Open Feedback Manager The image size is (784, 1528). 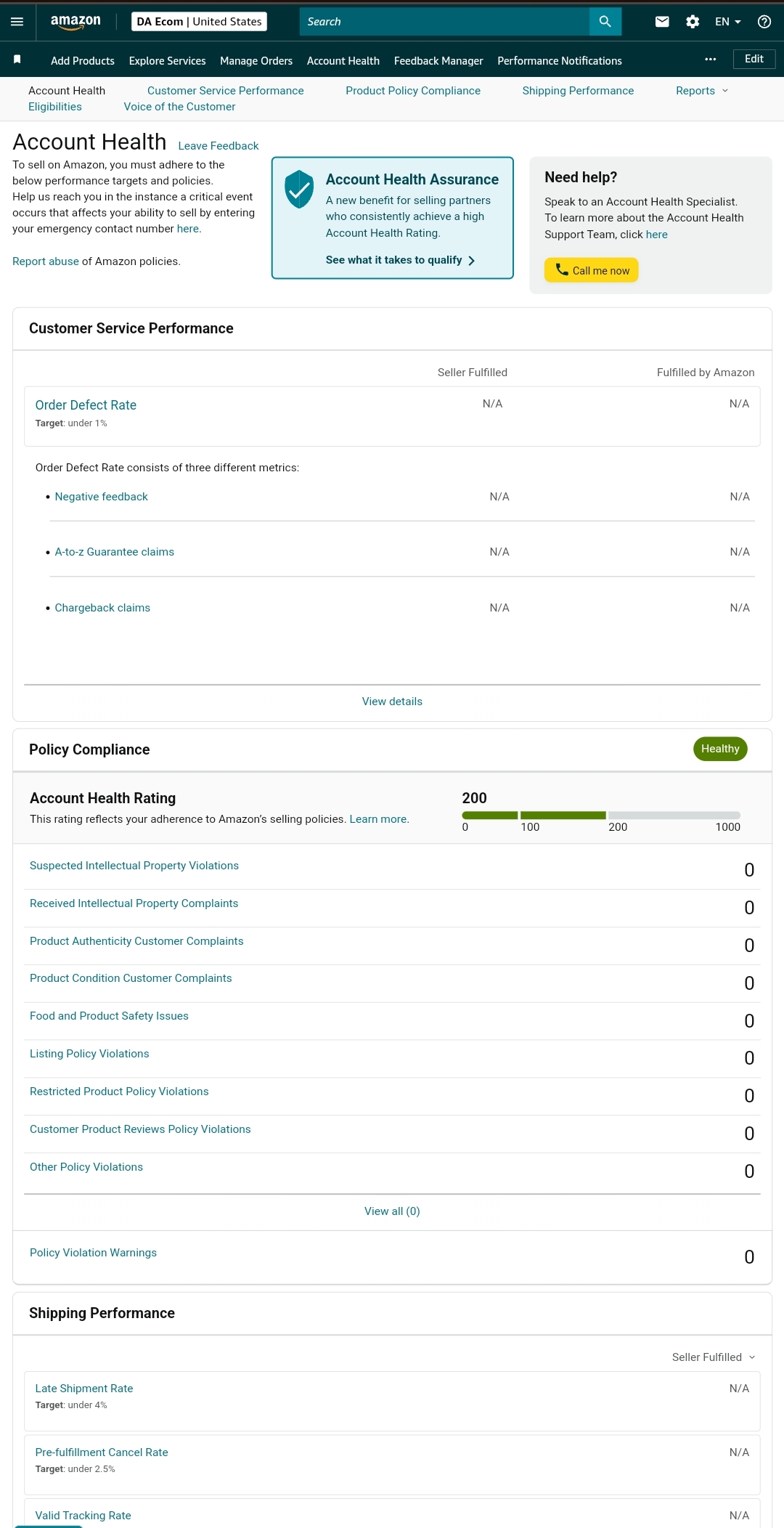coord(438,61)
